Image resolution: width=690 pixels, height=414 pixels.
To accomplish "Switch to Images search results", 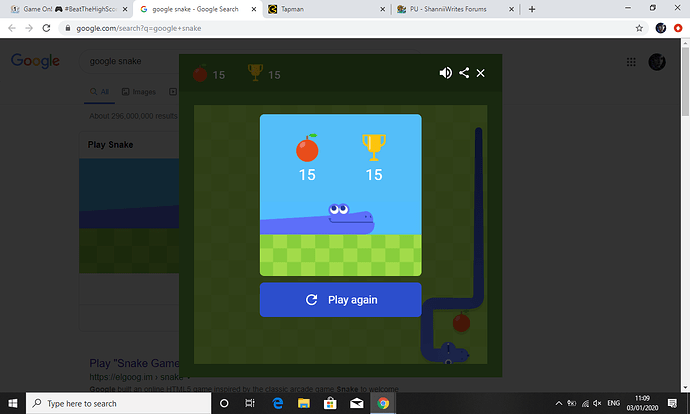I will 139,92.
